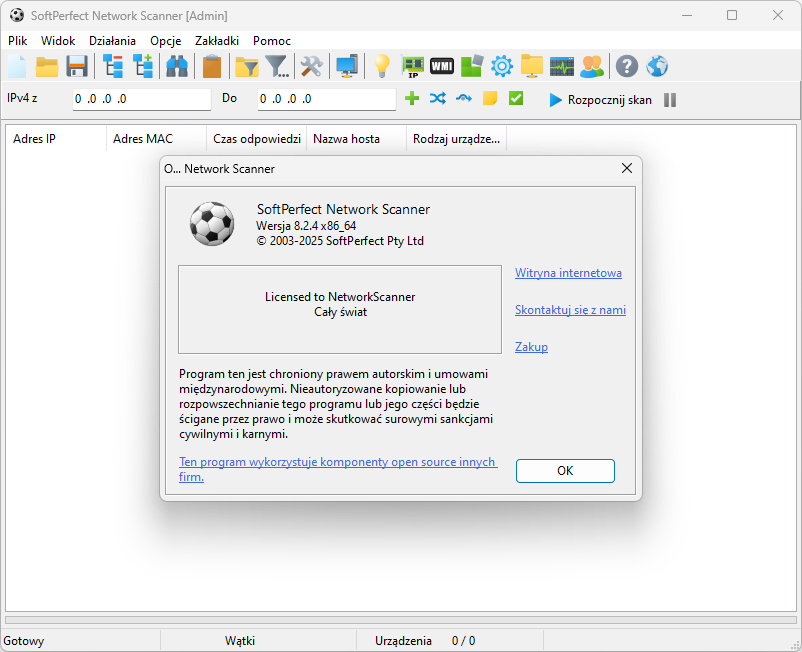Open the Widok menu

(58, 41)
